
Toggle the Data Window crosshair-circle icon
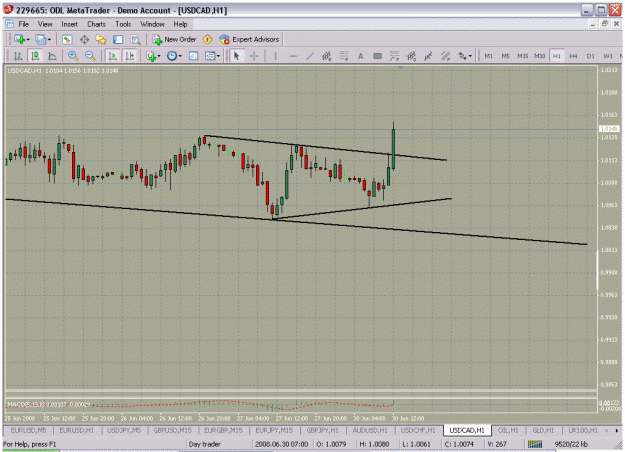point(84,39)
